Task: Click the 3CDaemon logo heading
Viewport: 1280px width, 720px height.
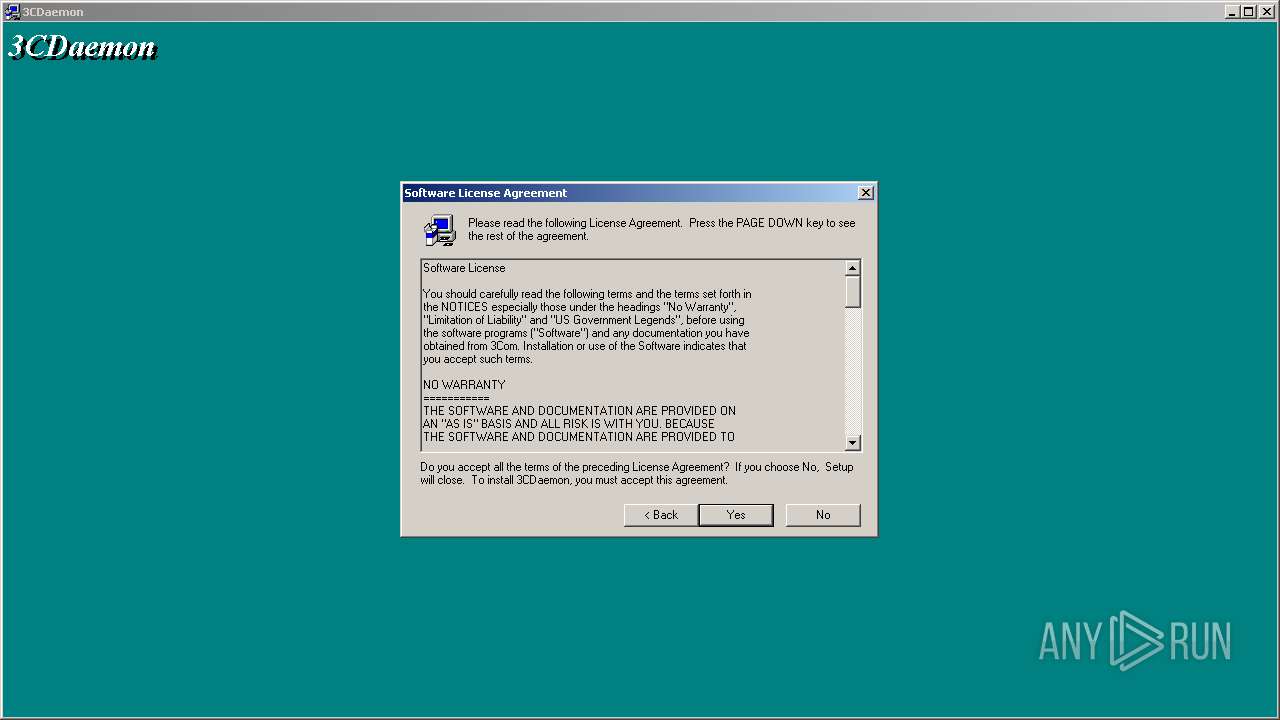Action: tap(83, 47)
